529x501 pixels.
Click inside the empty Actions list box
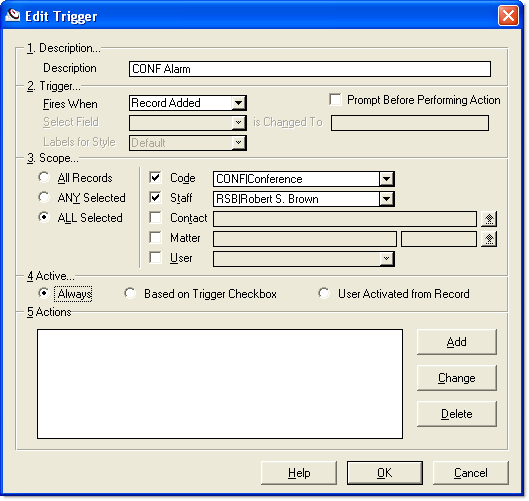(220, 384)
